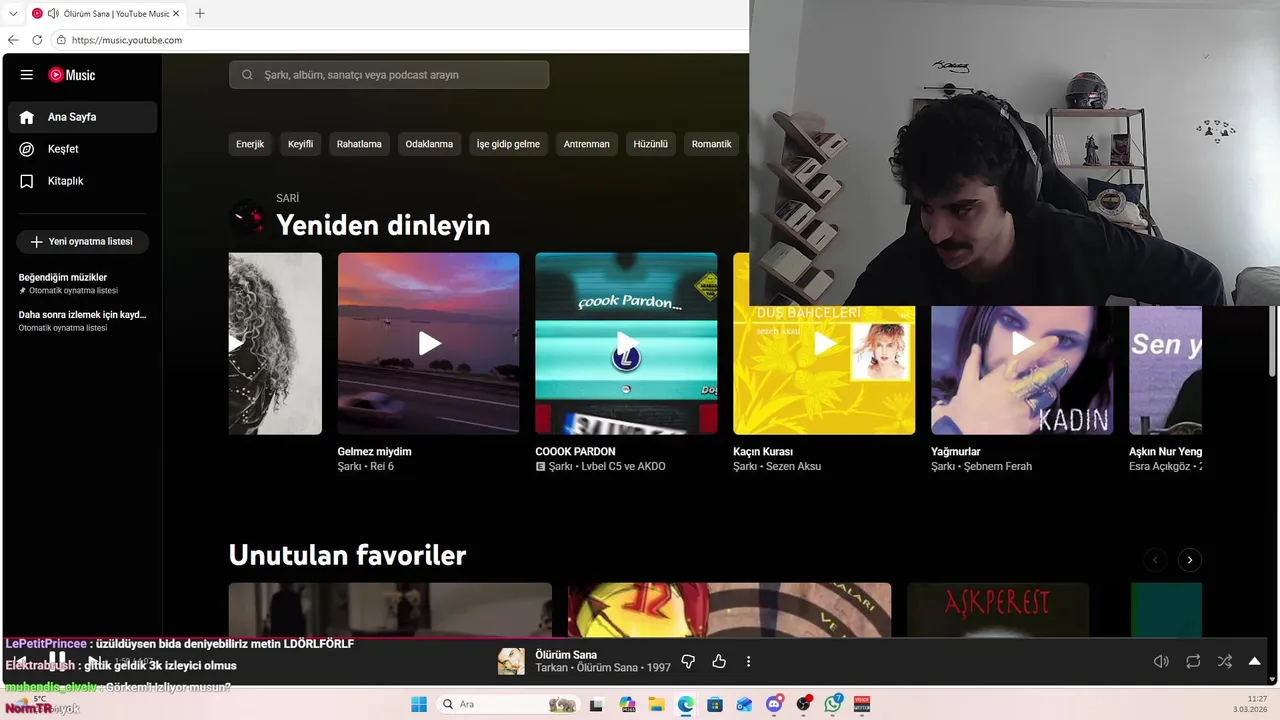Select the Antrenman mood chip
Screen dimensions: 1280x720
586,144
